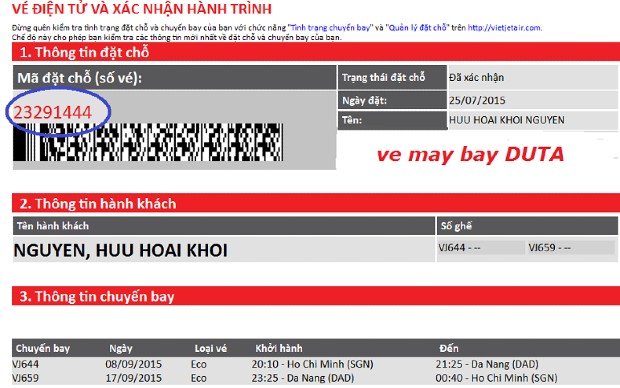620x388 pixels.
Task: Click the 'Ngày' column header
Action: tap(121, 348)
